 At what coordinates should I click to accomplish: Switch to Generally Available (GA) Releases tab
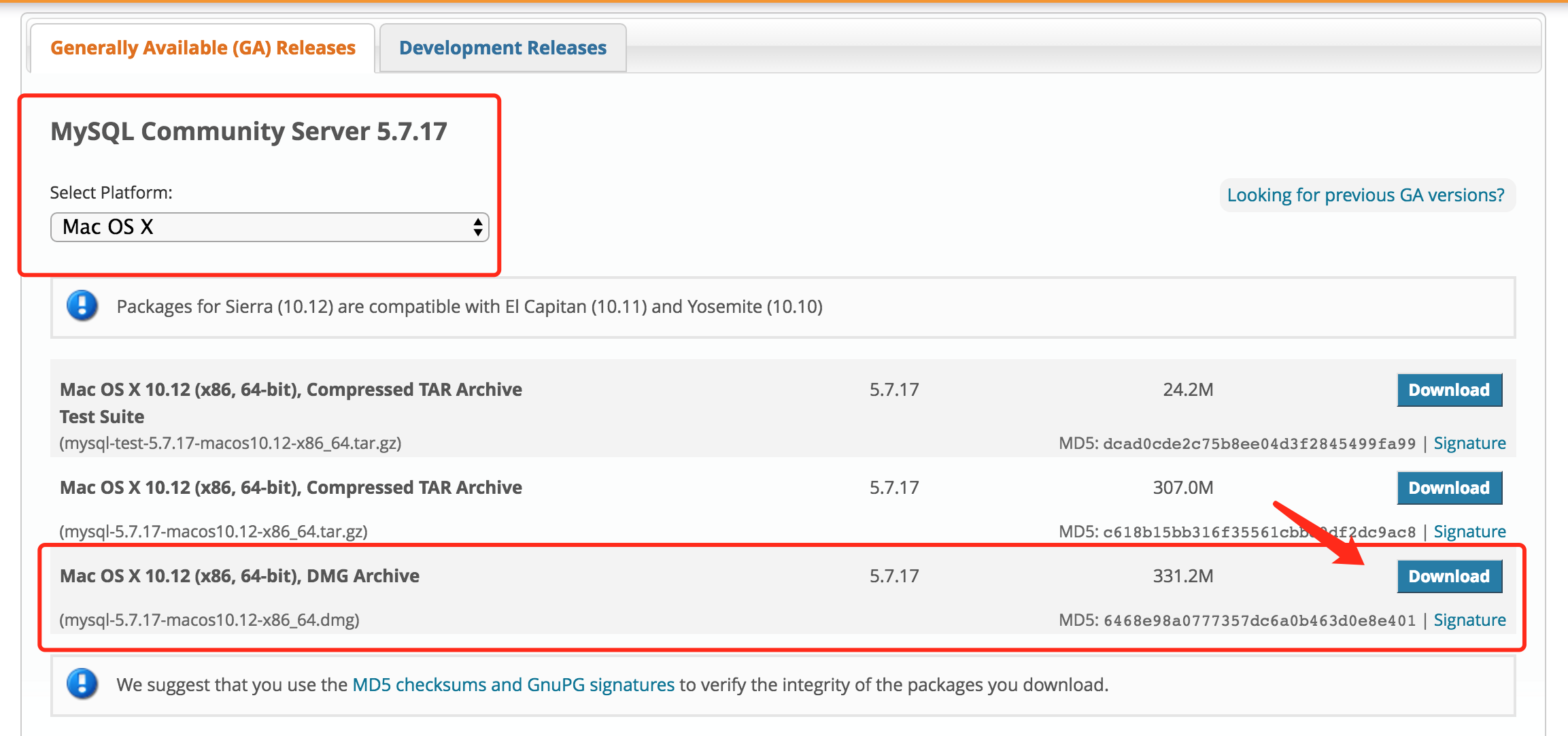coord(203,48)
